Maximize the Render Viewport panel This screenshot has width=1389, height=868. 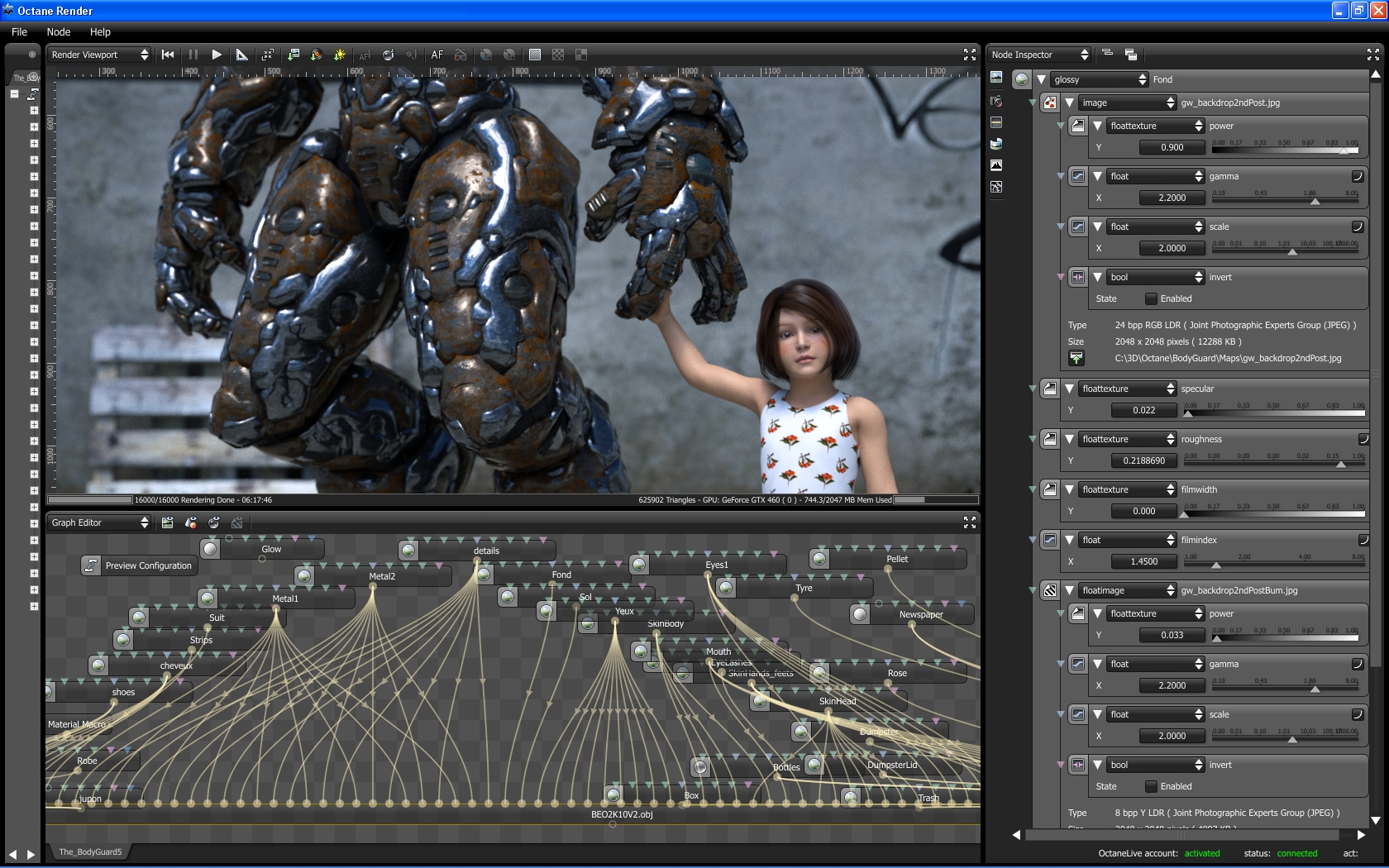click(969, 55)
